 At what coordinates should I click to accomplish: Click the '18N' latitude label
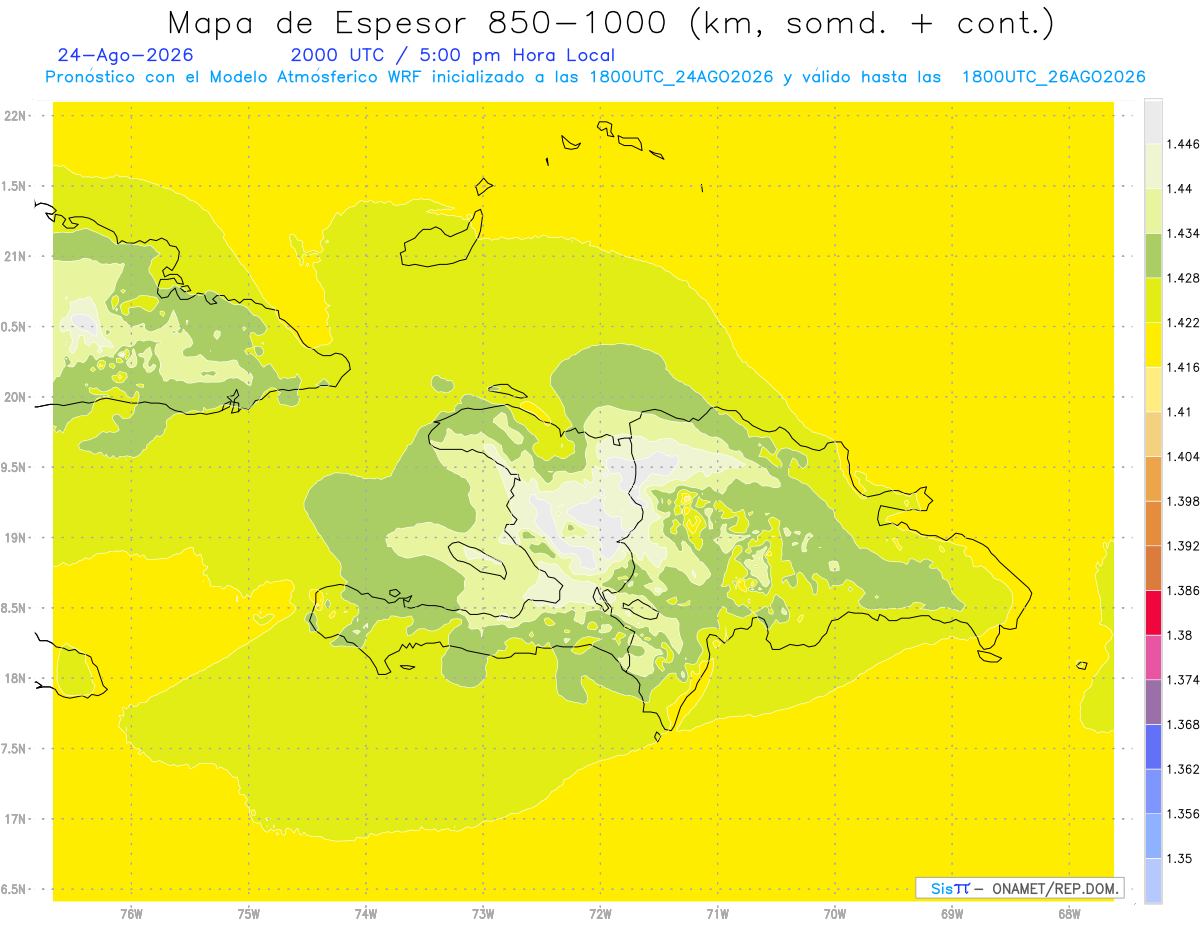[x=15, y=679]
